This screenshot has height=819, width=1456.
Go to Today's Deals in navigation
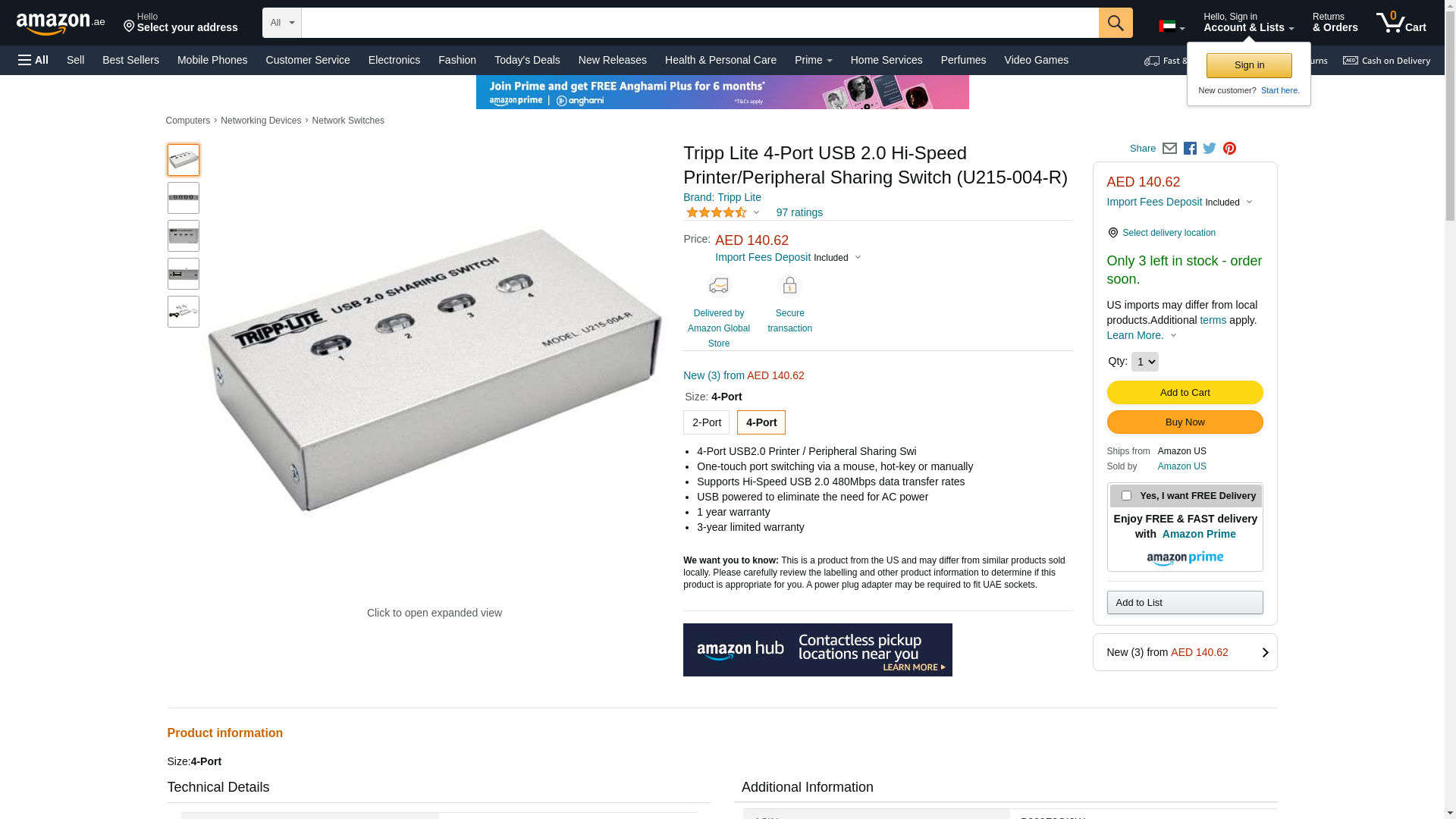[527, 60]
